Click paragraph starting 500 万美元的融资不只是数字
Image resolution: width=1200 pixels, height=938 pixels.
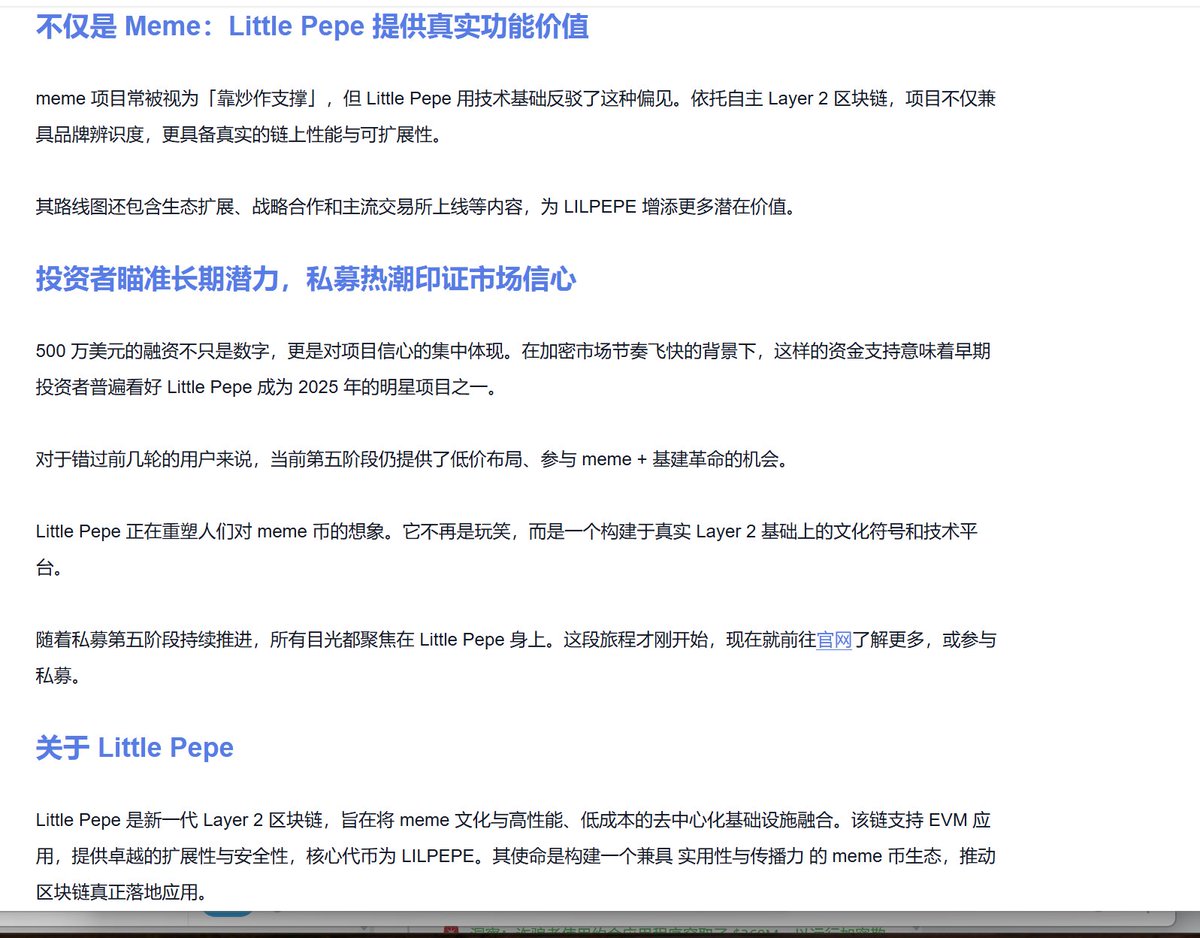click(x=514, y=369)
